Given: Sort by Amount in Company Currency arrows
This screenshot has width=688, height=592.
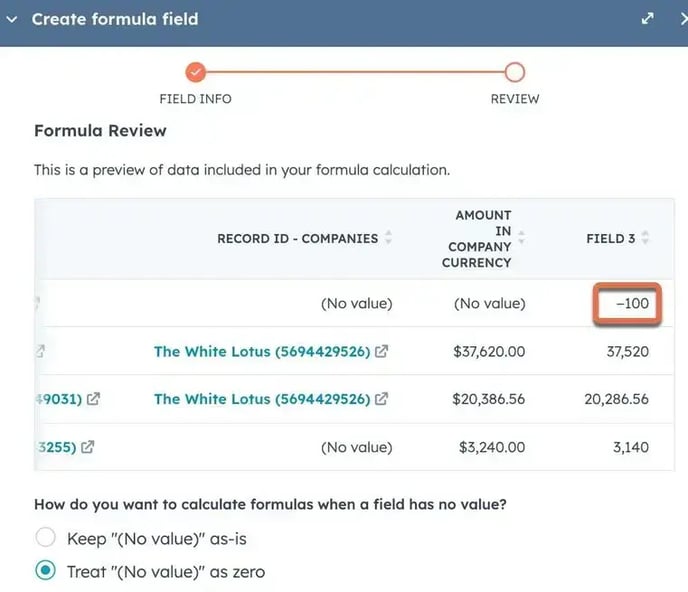Looking at the screenshot, I should pos(521,237).
